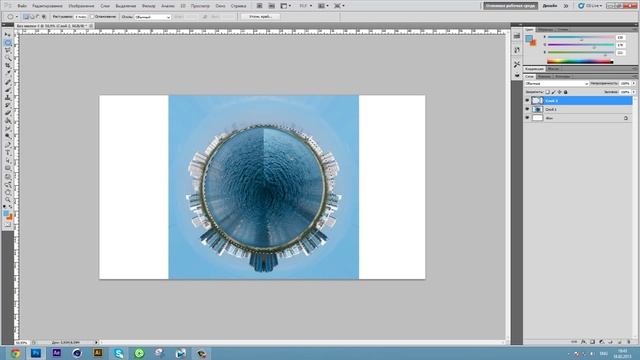The width and height of the screenshot is (640, 360).
Task: Open Illustrator from the Windows taskbar
Action: click(x=98, y=353)
